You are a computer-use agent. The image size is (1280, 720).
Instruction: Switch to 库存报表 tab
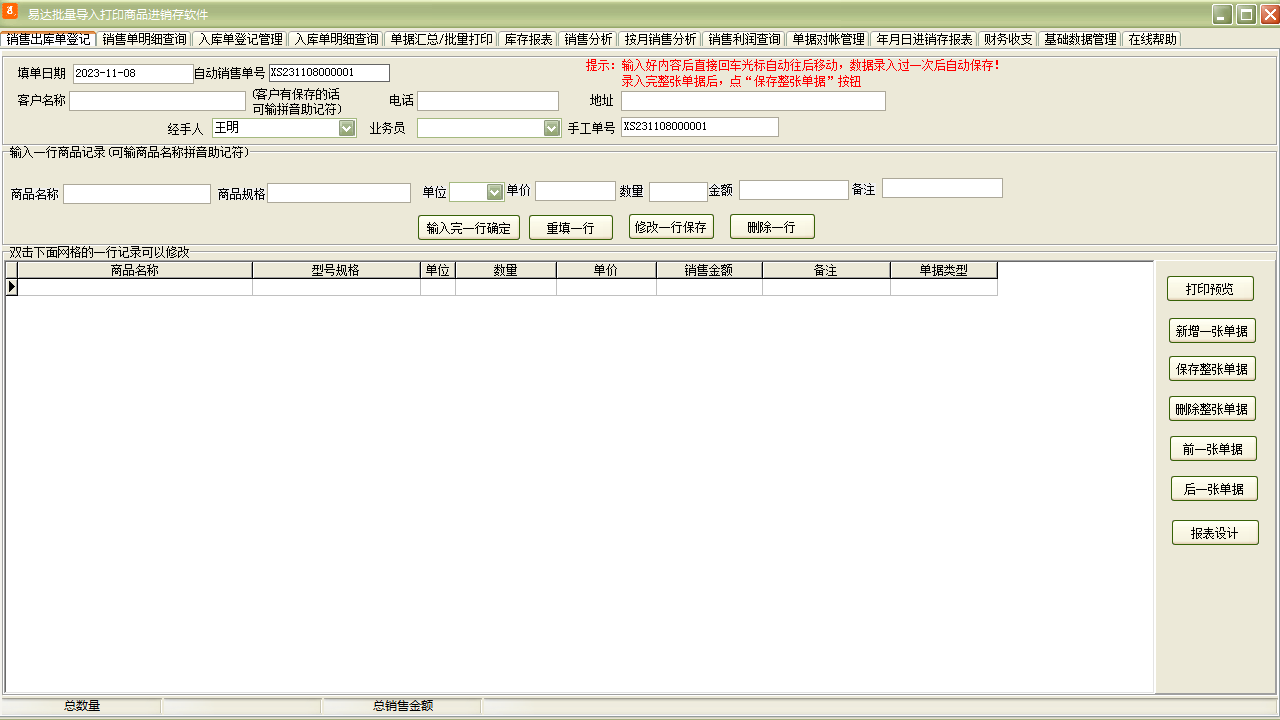tap(528, 40)
